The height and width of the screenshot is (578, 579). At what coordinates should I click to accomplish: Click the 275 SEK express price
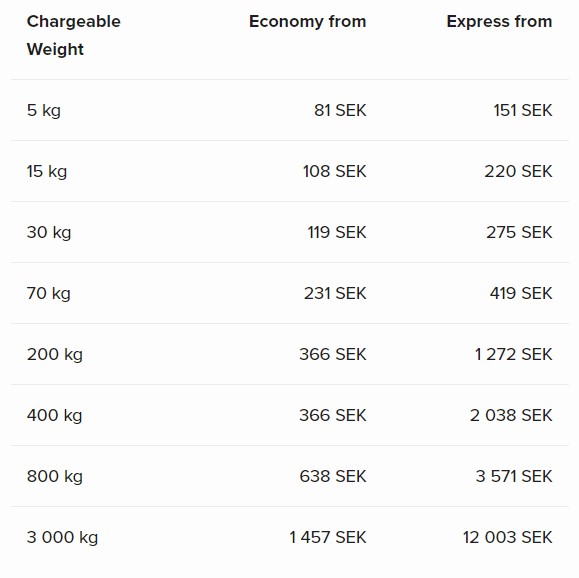519,232
